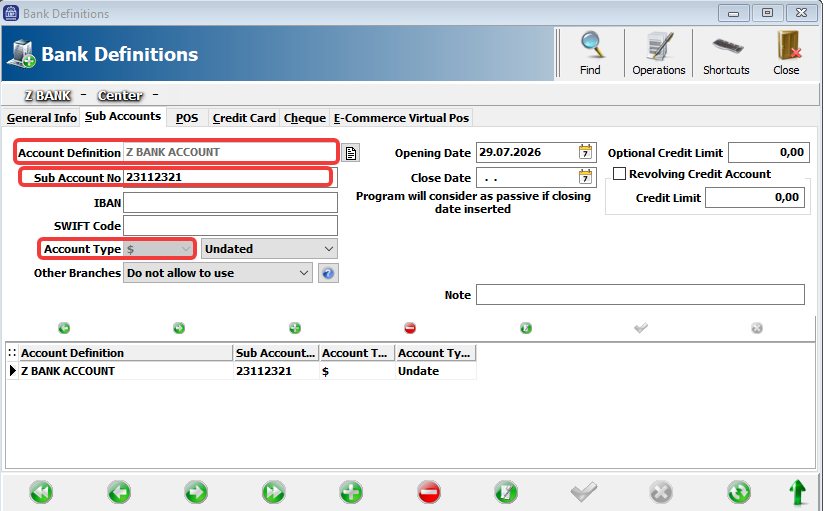Sort by Account Definition column header
Screen dimensions: 824x511
[126, 353]
